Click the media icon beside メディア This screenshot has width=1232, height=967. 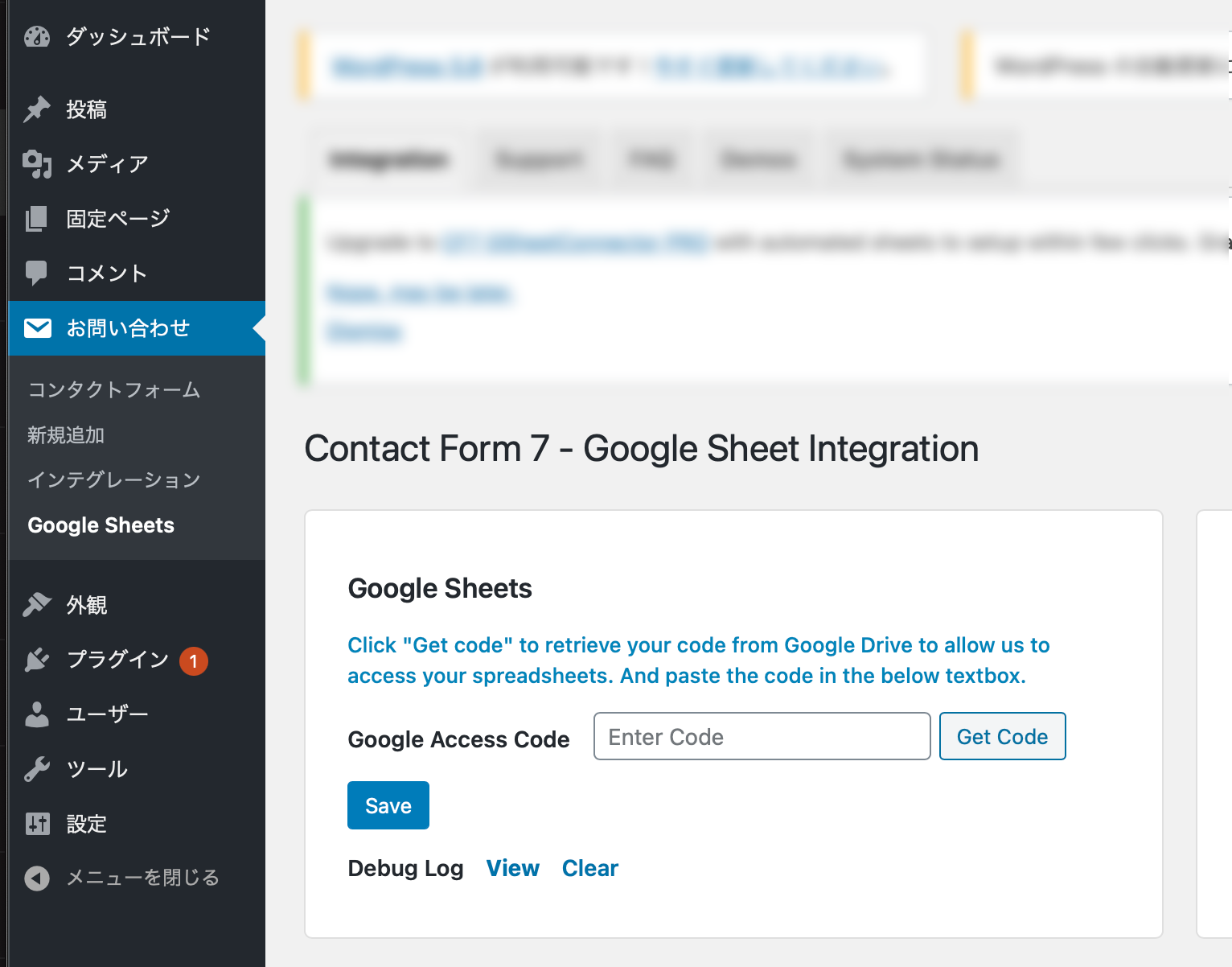coord(37,164)
